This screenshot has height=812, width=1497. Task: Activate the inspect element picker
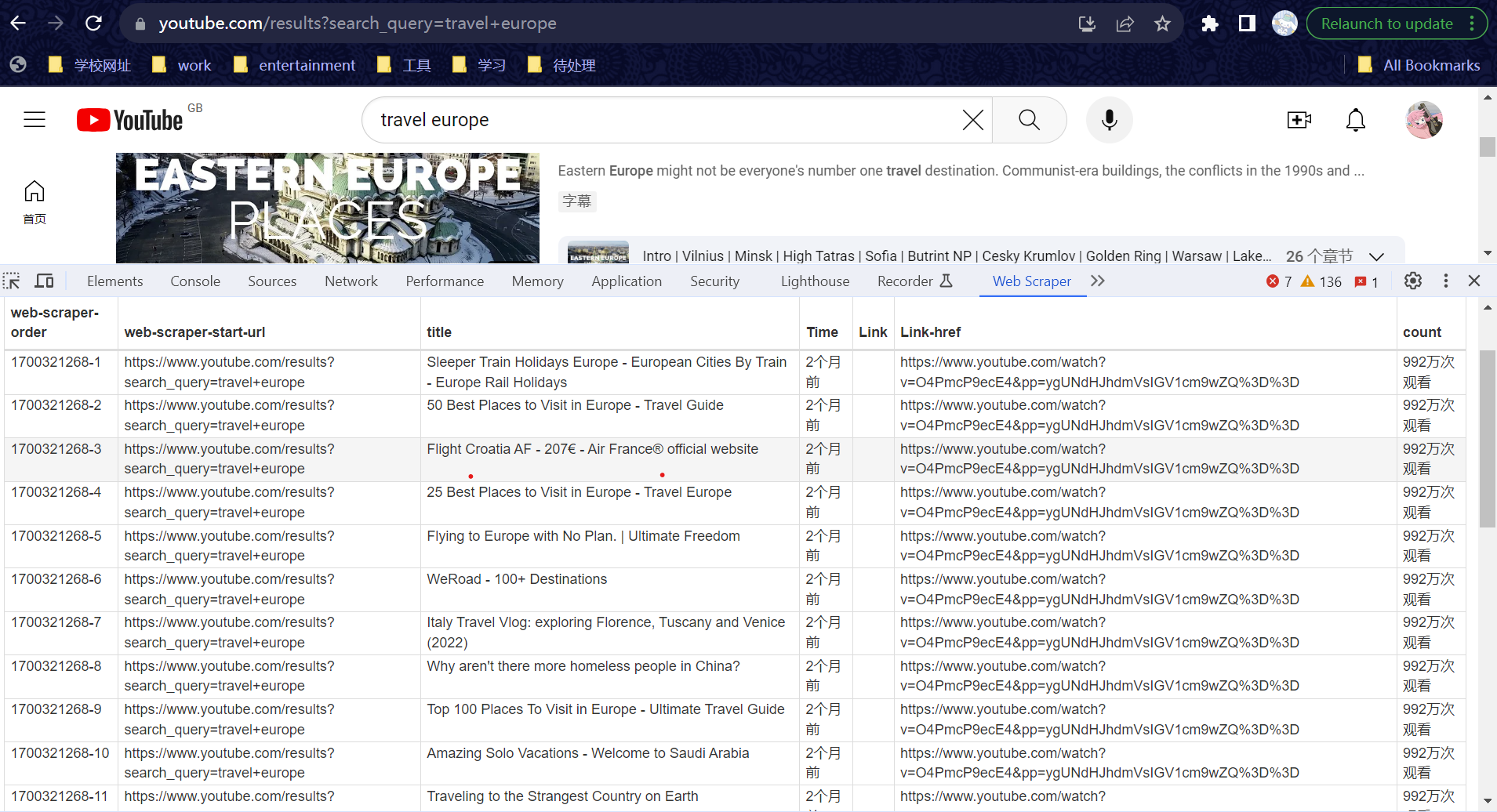point(12,281)
